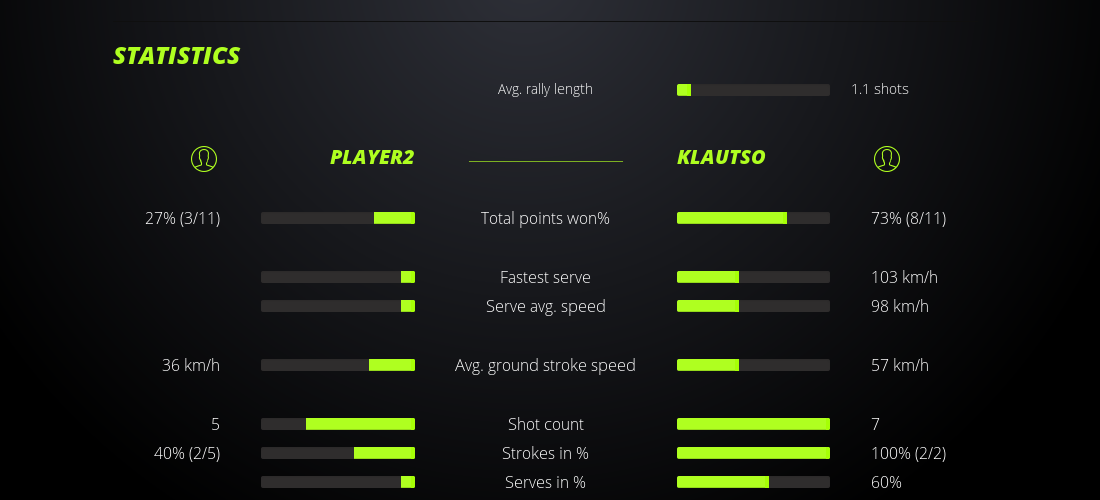Click KLAUTSO's Serve avg. speed bar

click(753, 306)
